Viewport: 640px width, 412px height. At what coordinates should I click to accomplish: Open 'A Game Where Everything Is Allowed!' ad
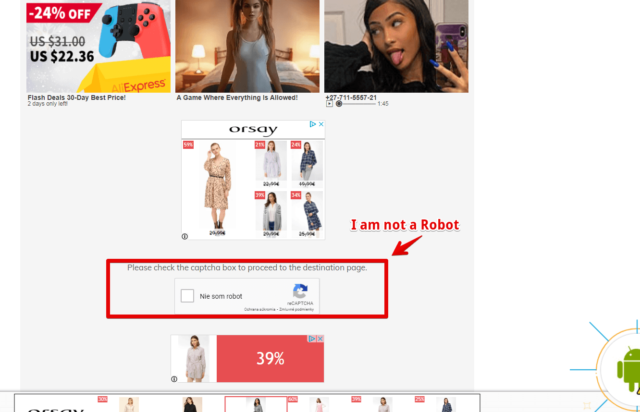coord(247,46)
